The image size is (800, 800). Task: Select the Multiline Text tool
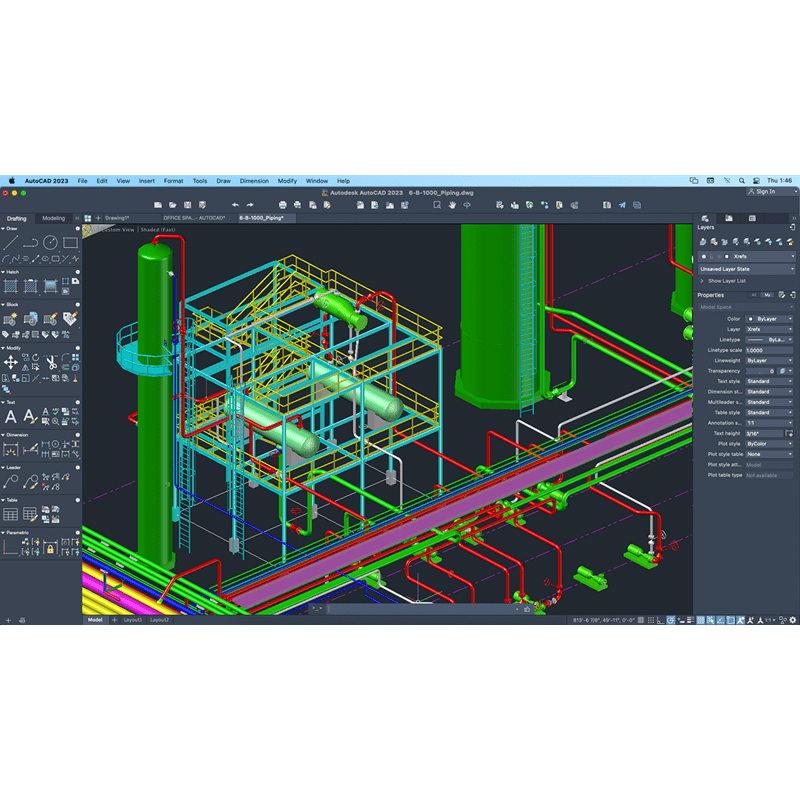(x=10, y=416)
